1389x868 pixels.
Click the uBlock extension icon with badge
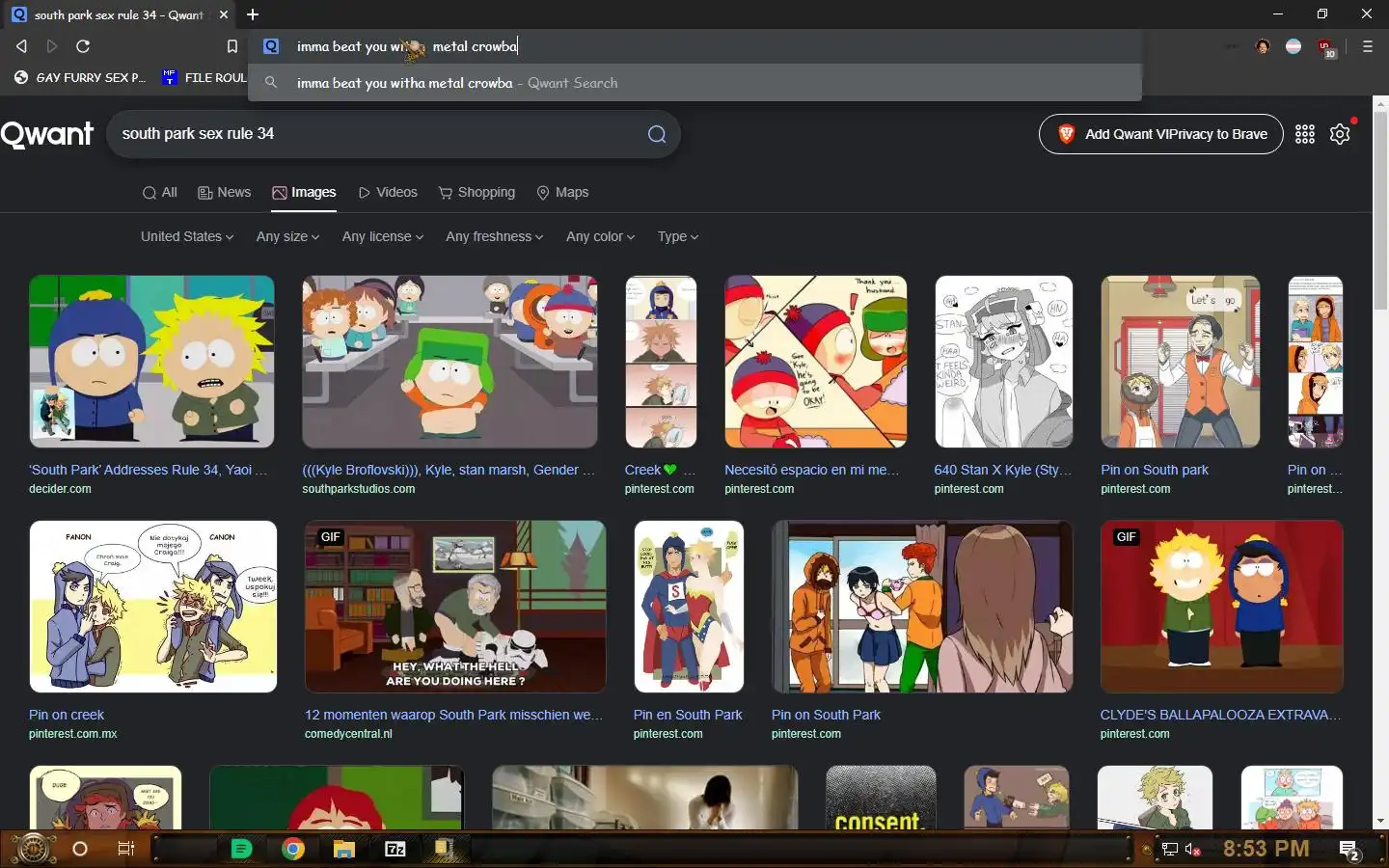click(x=1325, y=47)
